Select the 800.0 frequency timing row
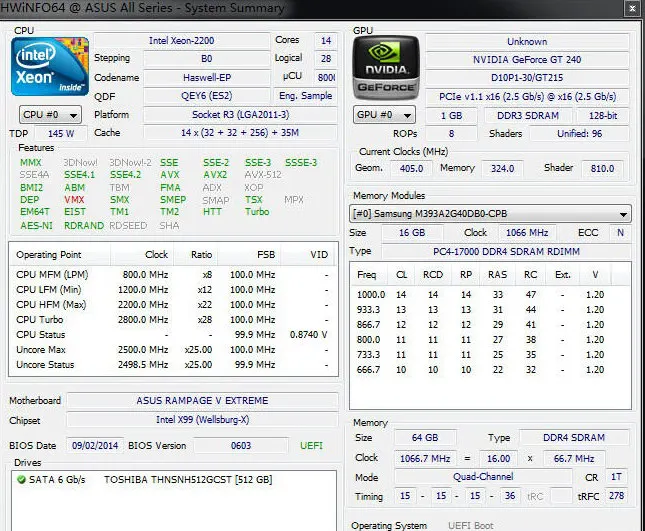This screenshot has width=645, height=531. coord(490,340)
